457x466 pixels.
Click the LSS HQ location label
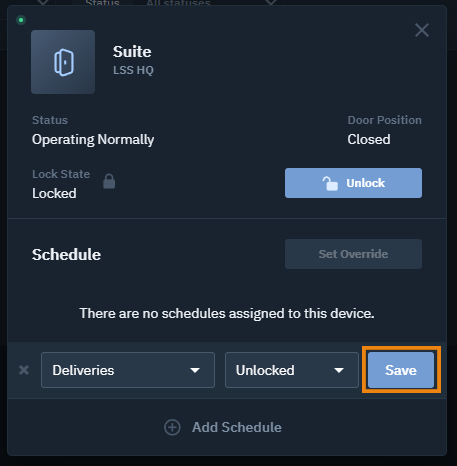pos(133,70)
